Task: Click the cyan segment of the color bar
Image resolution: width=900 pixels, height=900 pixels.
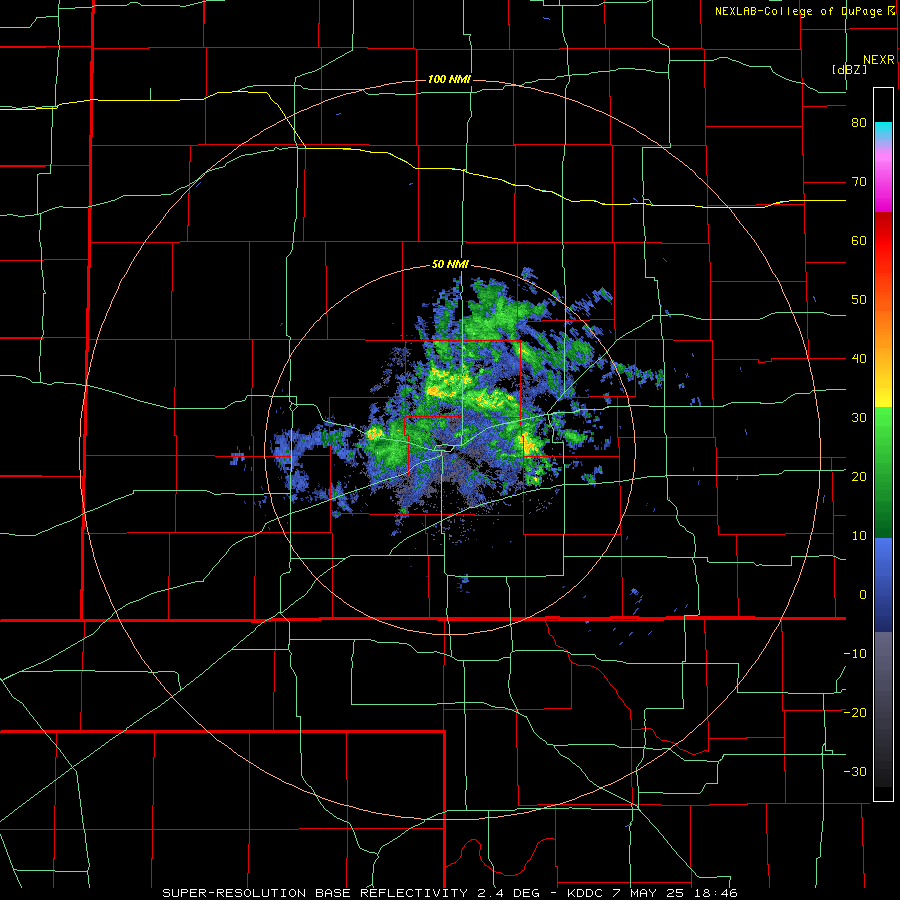Action: (x=883, y=132)
